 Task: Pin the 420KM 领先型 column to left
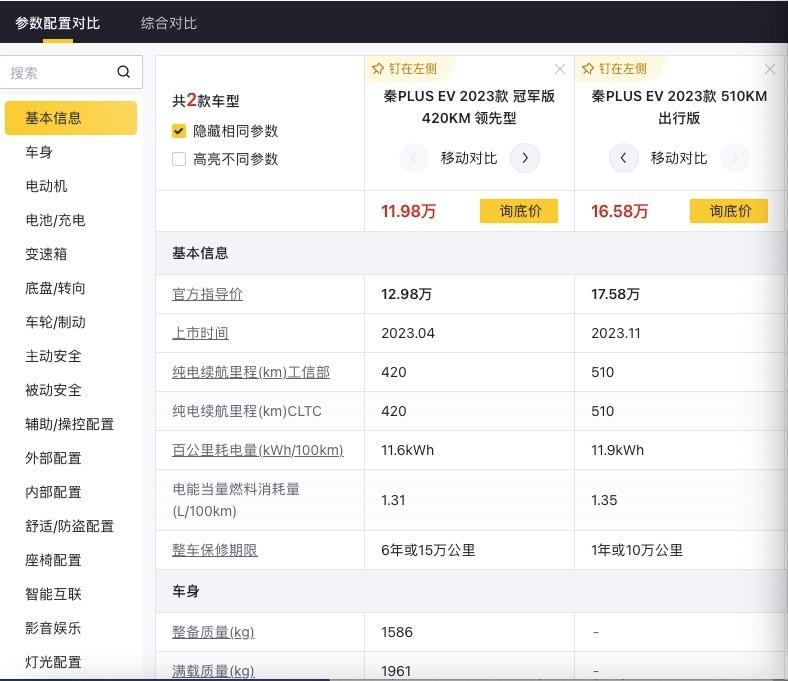405,68
